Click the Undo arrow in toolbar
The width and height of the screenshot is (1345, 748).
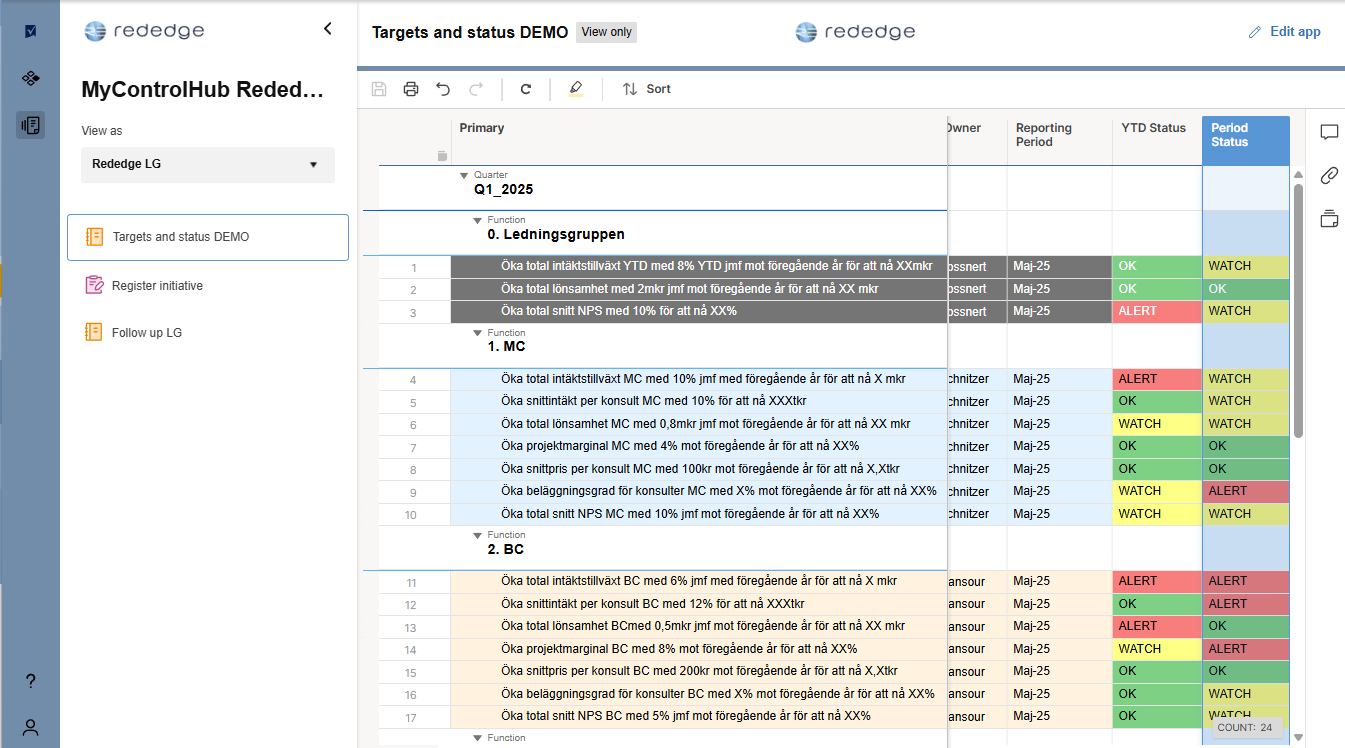pyautogui.click(x=443, y=89)
